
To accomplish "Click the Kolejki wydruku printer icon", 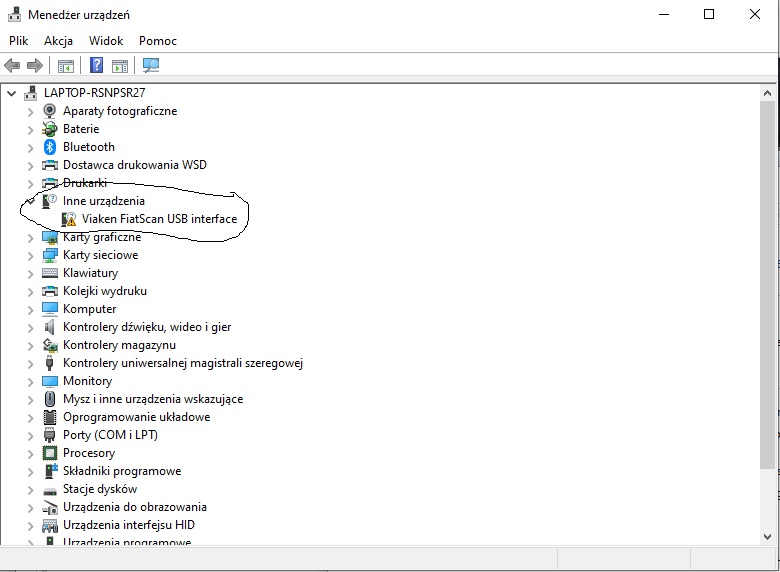I will (x=50, y=291).
